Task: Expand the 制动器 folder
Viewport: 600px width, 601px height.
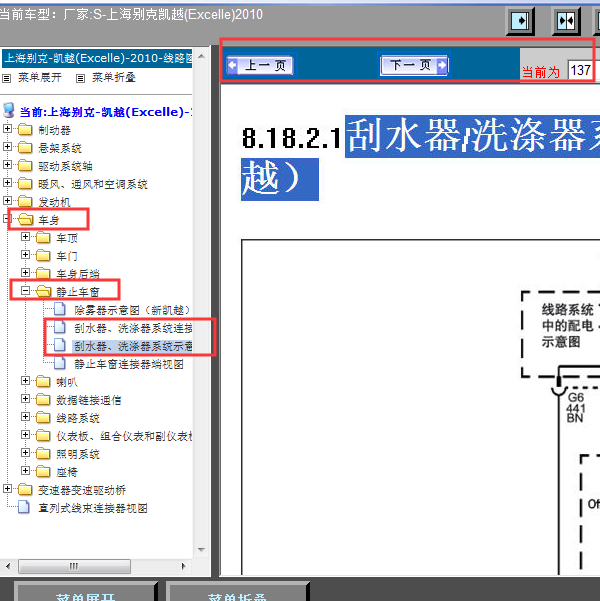Action: (x=7, y=129)
